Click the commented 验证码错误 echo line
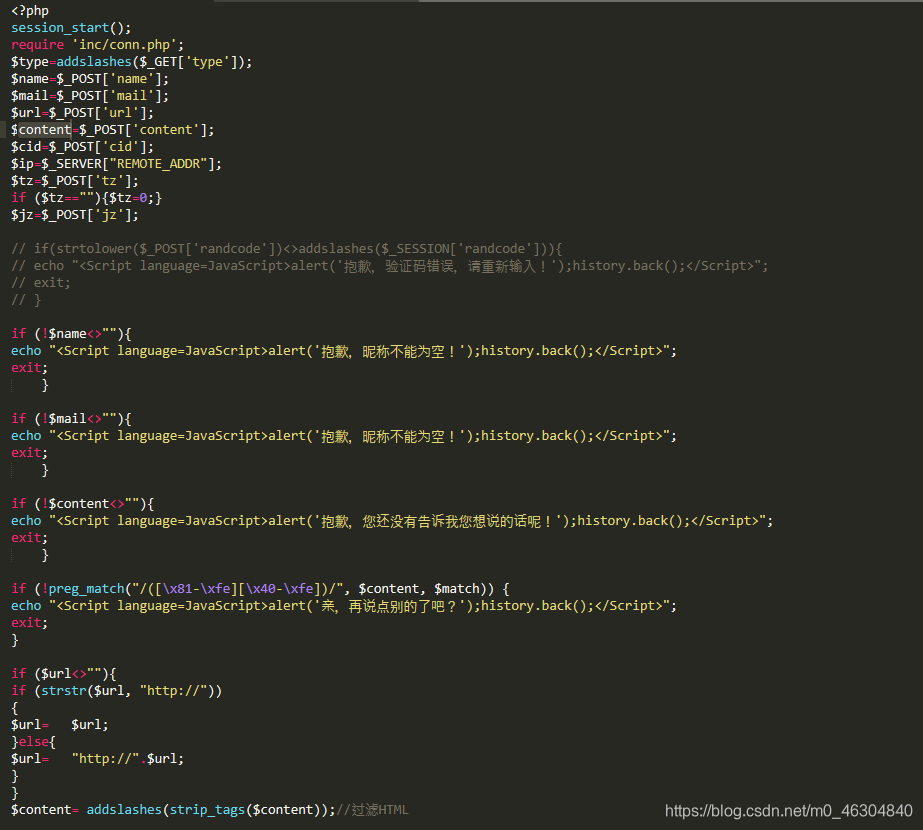 coord(389,266)
